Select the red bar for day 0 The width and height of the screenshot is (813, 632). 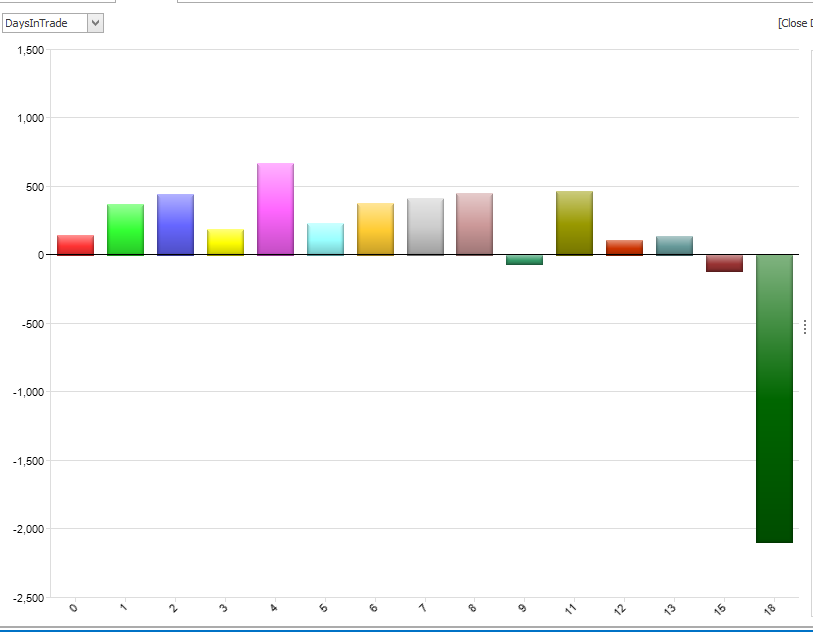coord(75,245)
